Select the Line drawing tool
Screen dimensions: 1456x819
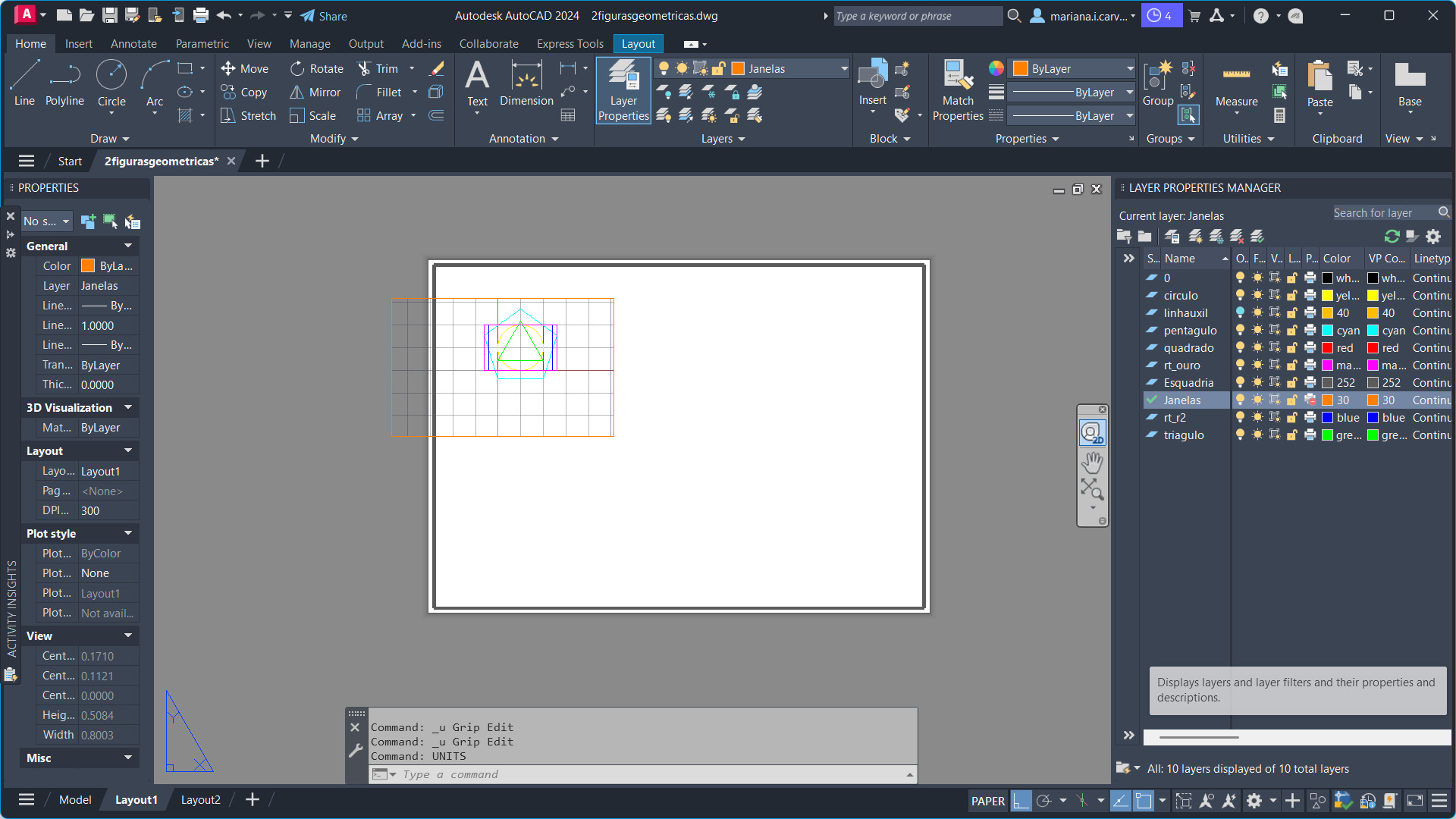point(24,83)
